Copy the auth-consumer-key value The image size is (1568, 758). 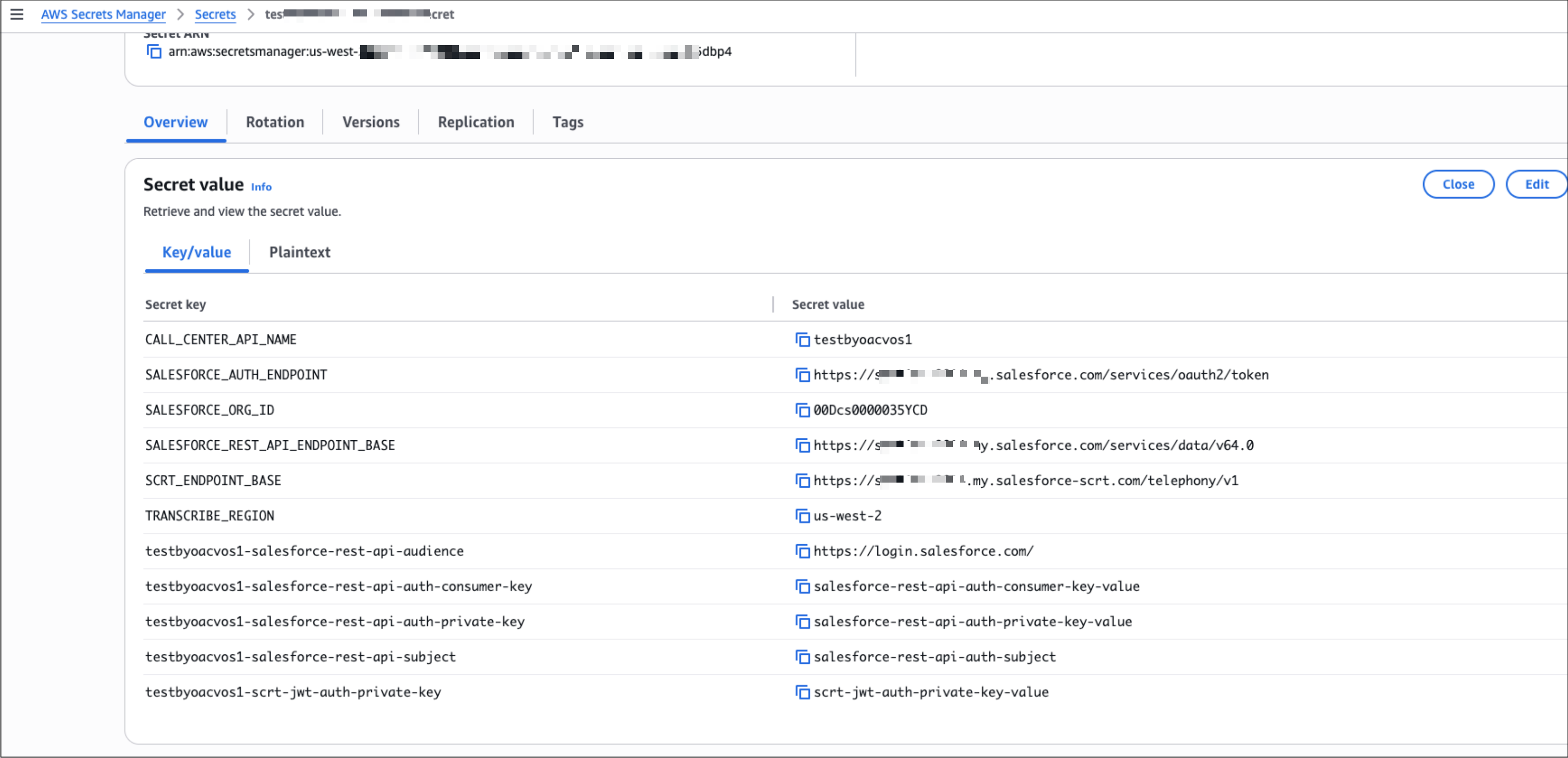tap(802, 587)
